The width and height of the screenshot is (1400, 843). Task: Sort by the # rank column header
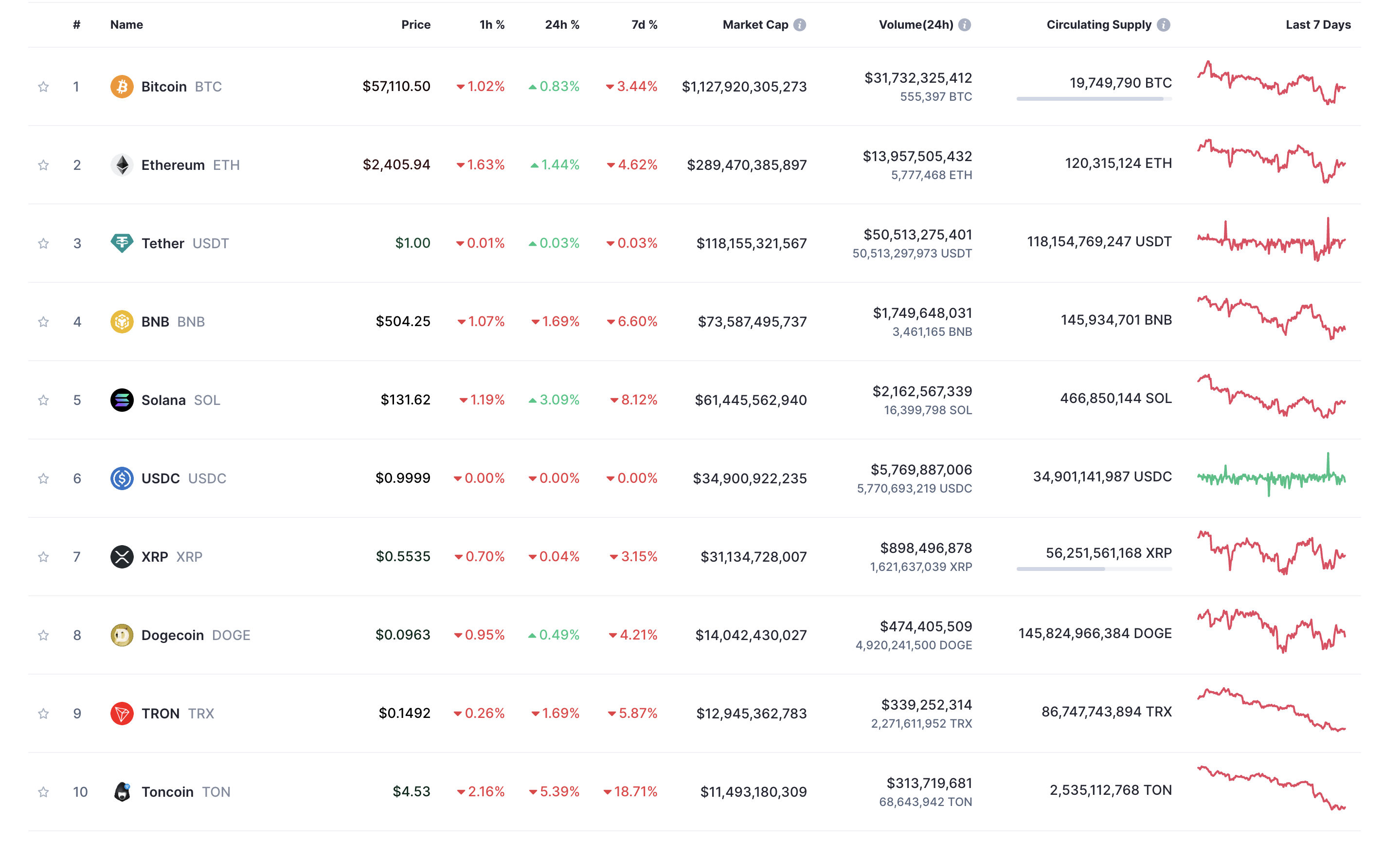click(x=77, y=25)
